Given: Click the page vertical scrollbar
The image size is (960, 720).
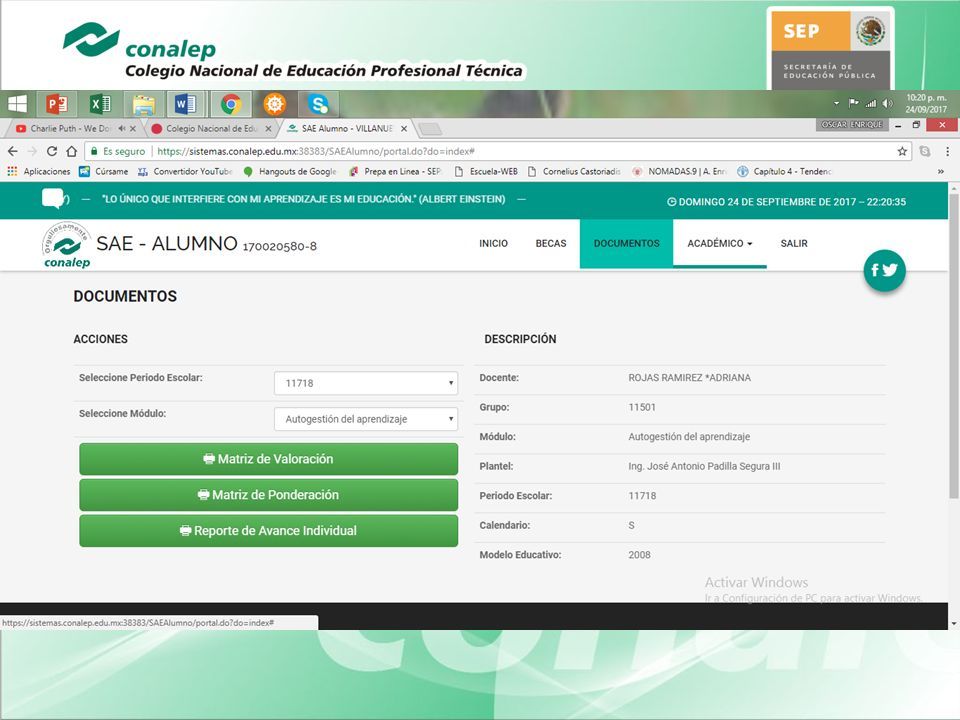Looking at the screenshot, I should [953, 346].
